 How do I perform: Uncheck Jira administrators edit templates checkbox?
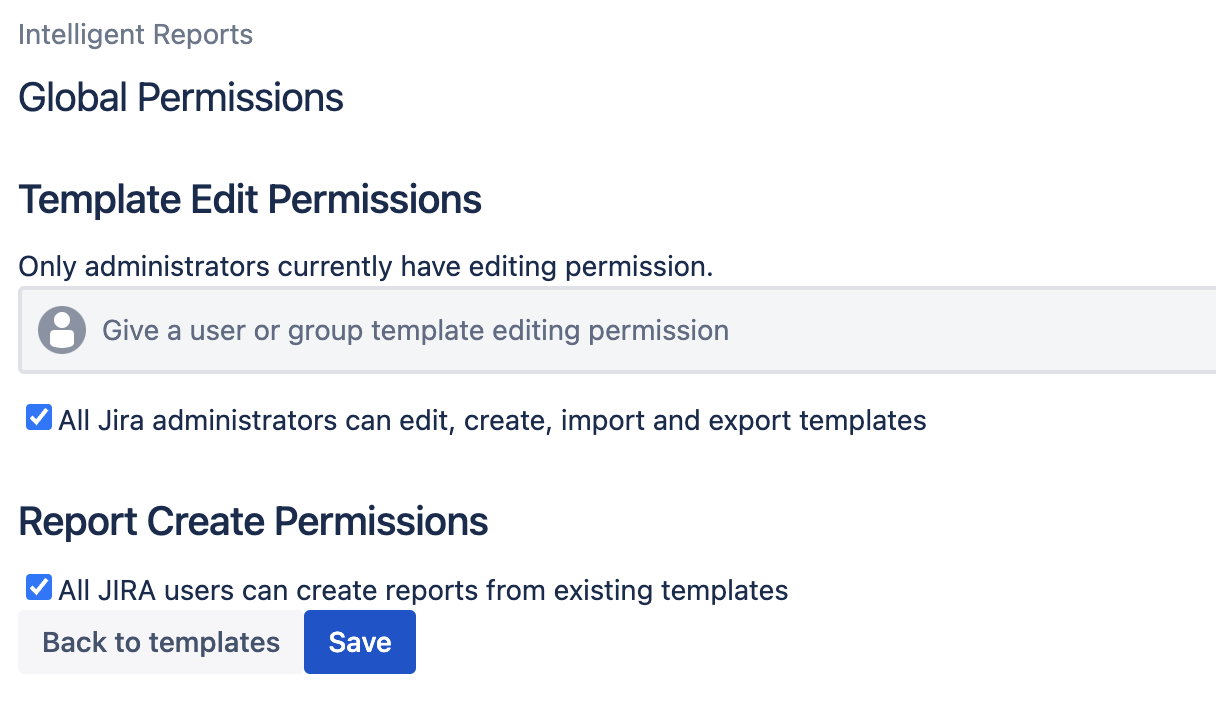[x=38, y=418]
